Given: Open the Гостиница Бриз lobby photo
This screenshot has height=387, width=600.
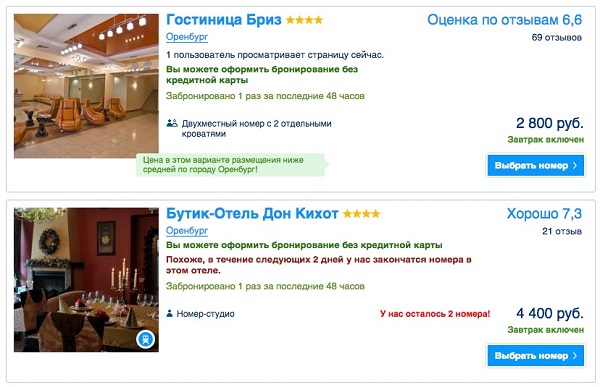Looking at the screenshot, I should pos(86,86).
